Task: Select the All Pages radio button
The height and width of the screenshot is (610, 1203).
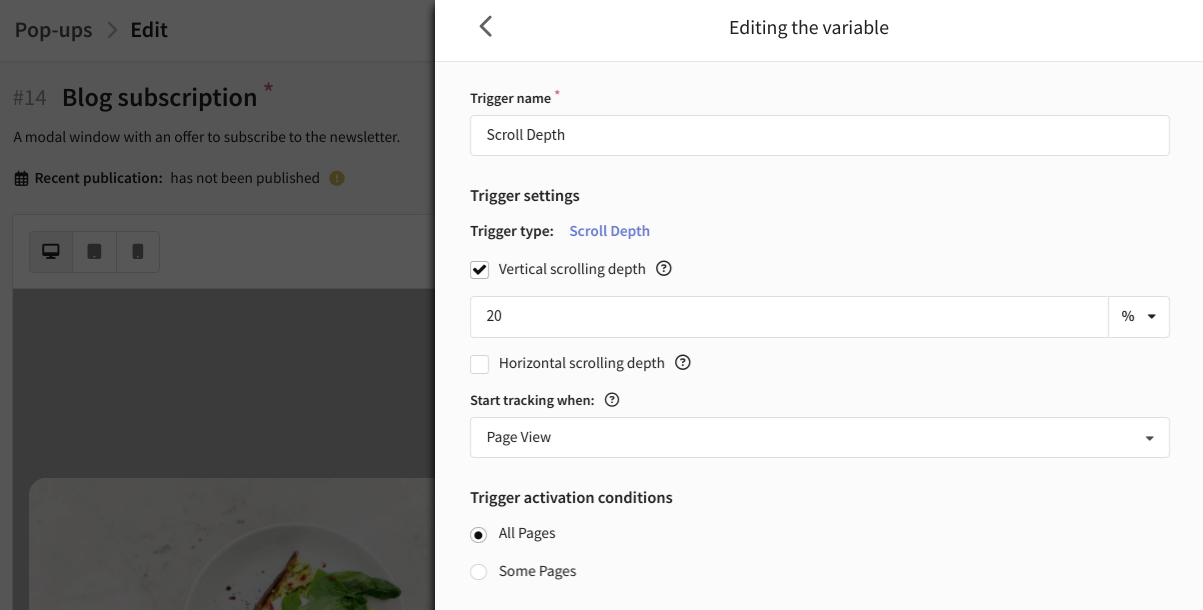Action: click(479, 534)
